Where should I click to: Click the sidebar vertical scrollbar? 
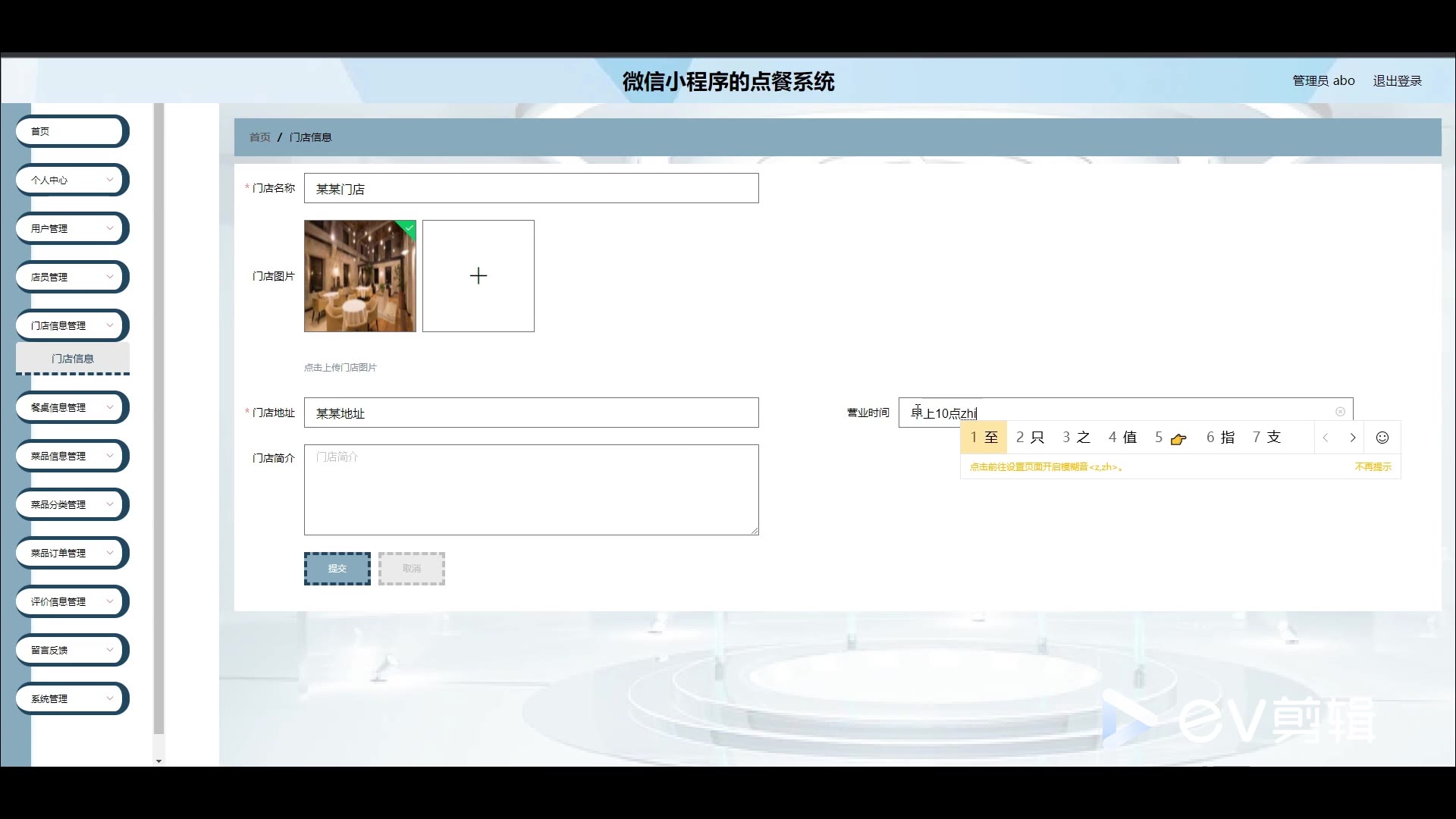[158, 419]
